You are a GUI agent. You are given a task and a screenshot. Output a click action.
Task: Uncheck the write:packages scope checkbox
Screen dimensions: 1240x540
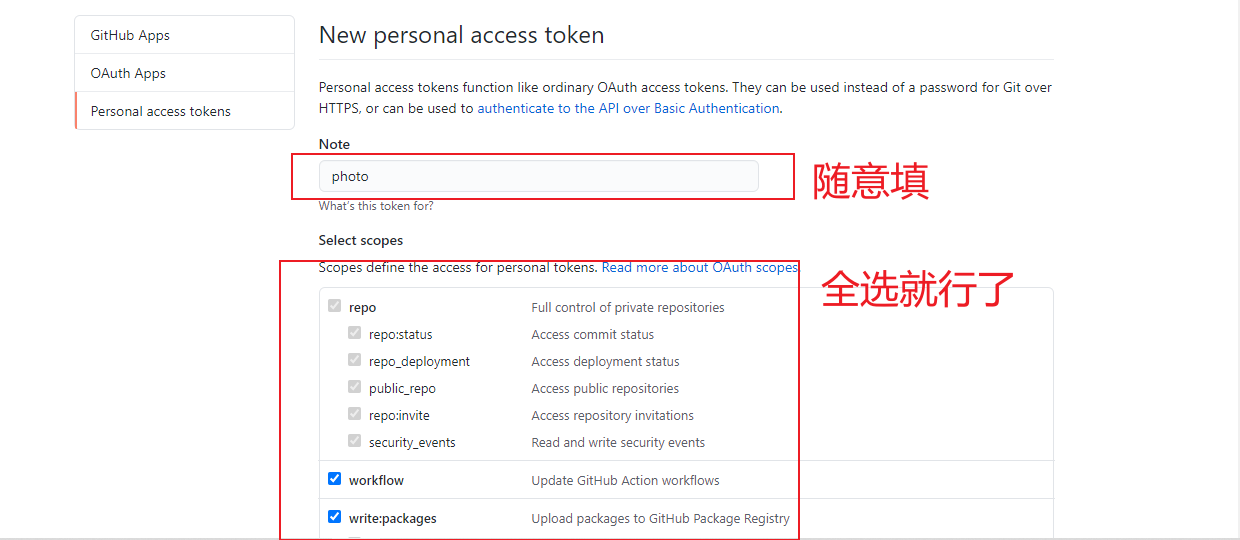click(x=335, y=517)
